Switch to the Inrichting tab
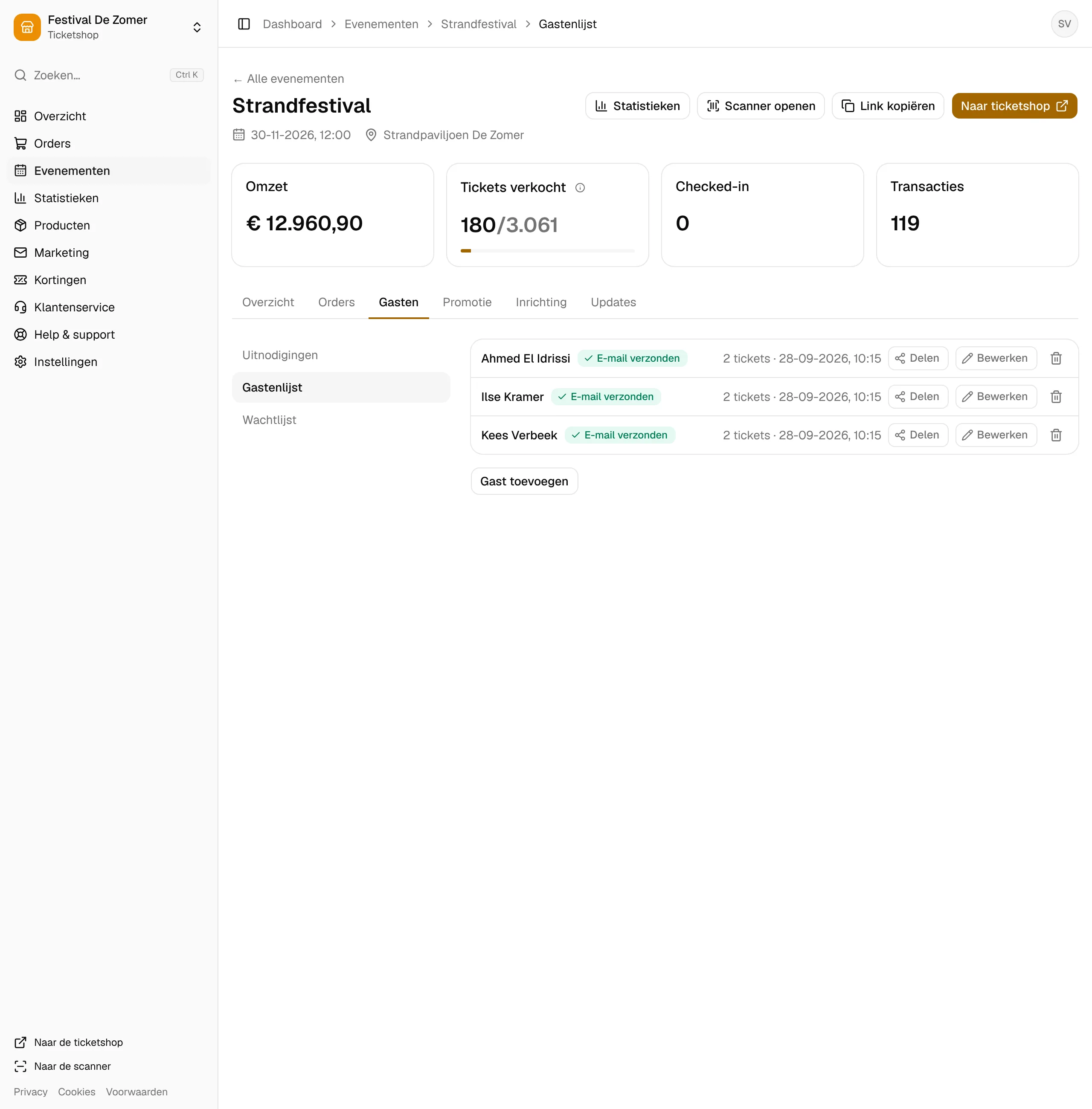Screen dimensions: 1092x1109 click(541, 302)
